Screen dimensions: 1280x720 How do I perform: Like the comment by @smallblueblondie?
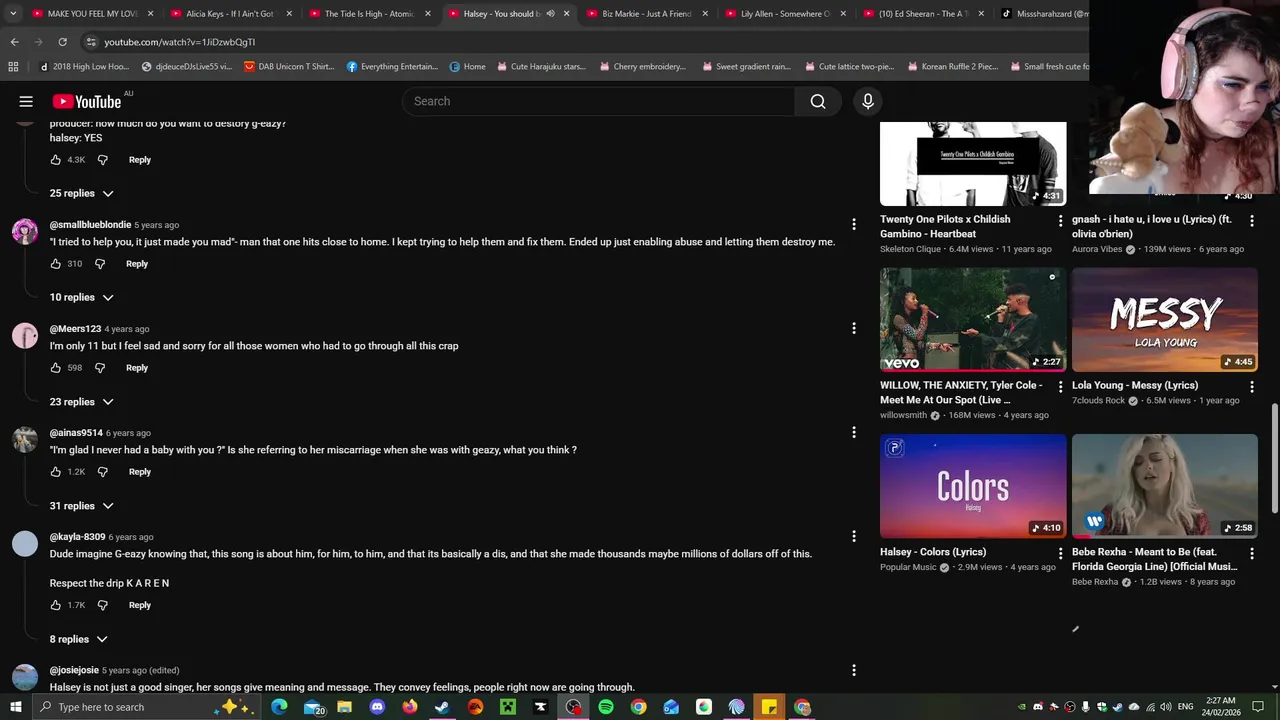pyautogui.click(x=56, y=264)
